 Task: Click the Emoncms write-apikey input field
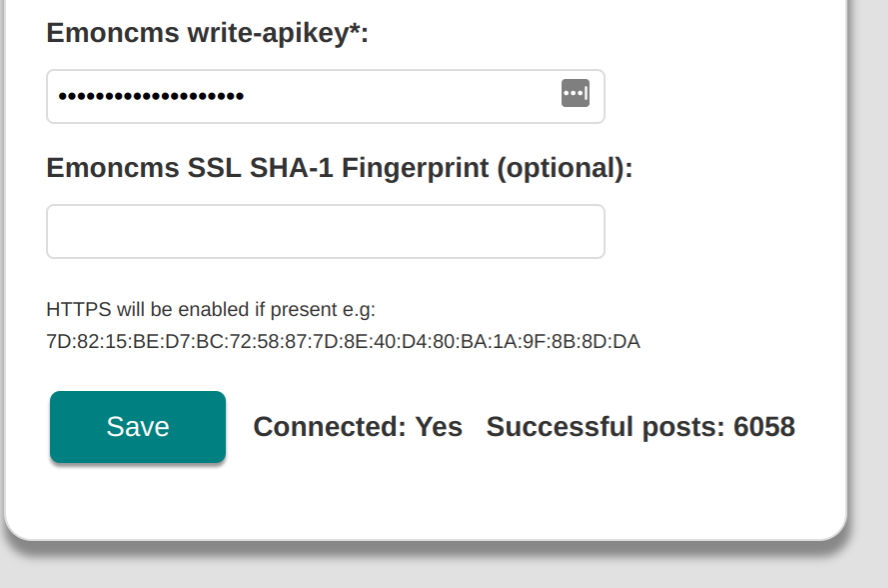tap(300, 96)
